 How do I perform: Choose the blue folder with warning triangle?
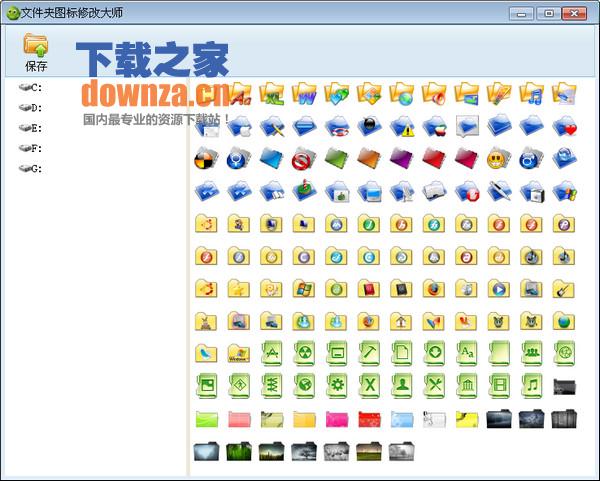[401, 126]
